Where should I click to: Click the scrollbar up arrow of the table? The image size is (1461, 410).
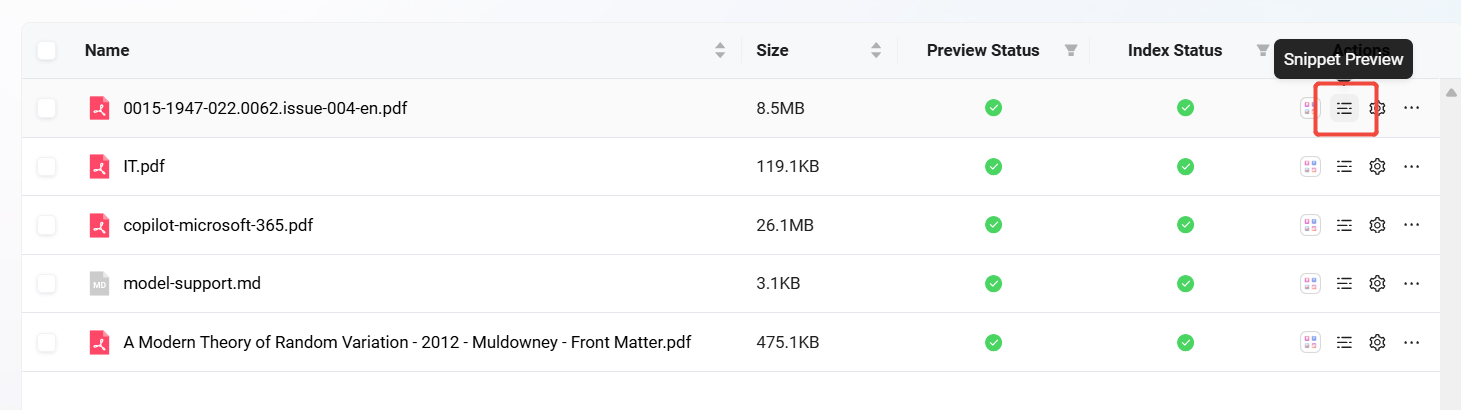point(1451,93)
